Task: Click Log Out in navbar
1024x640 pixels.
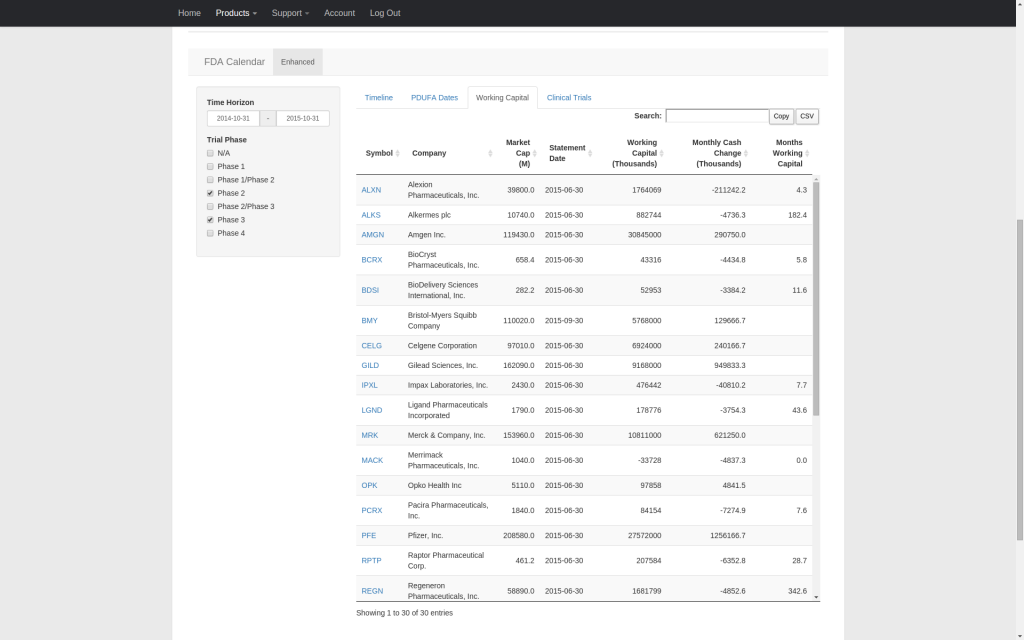Action: [385, 13]
